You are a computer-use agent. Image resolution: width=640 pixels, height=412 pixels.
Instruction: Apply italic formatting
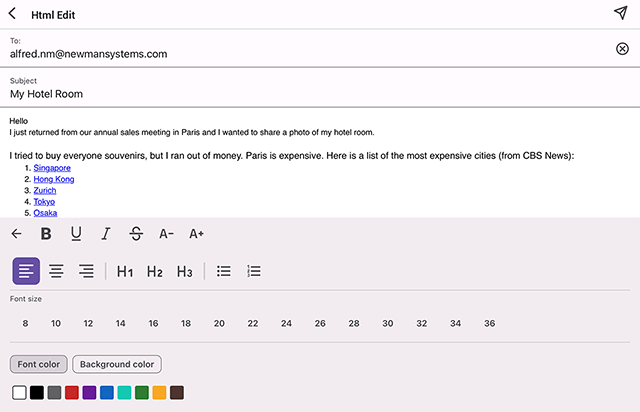point(106,233)
